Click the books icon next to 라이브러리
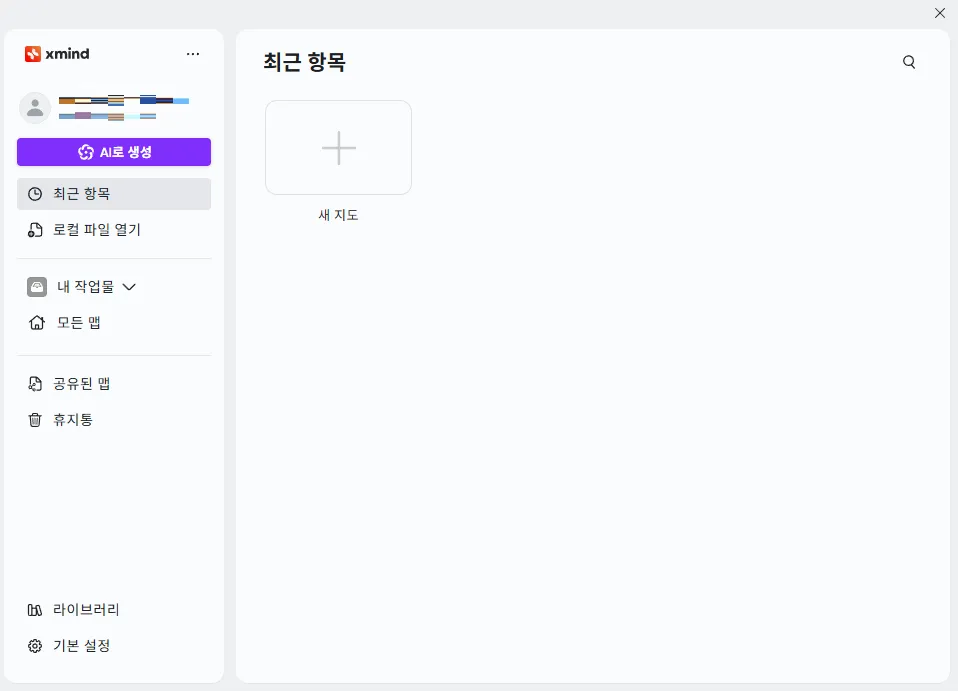The width and height of the screenshot is (958, 691). point(35,609)
